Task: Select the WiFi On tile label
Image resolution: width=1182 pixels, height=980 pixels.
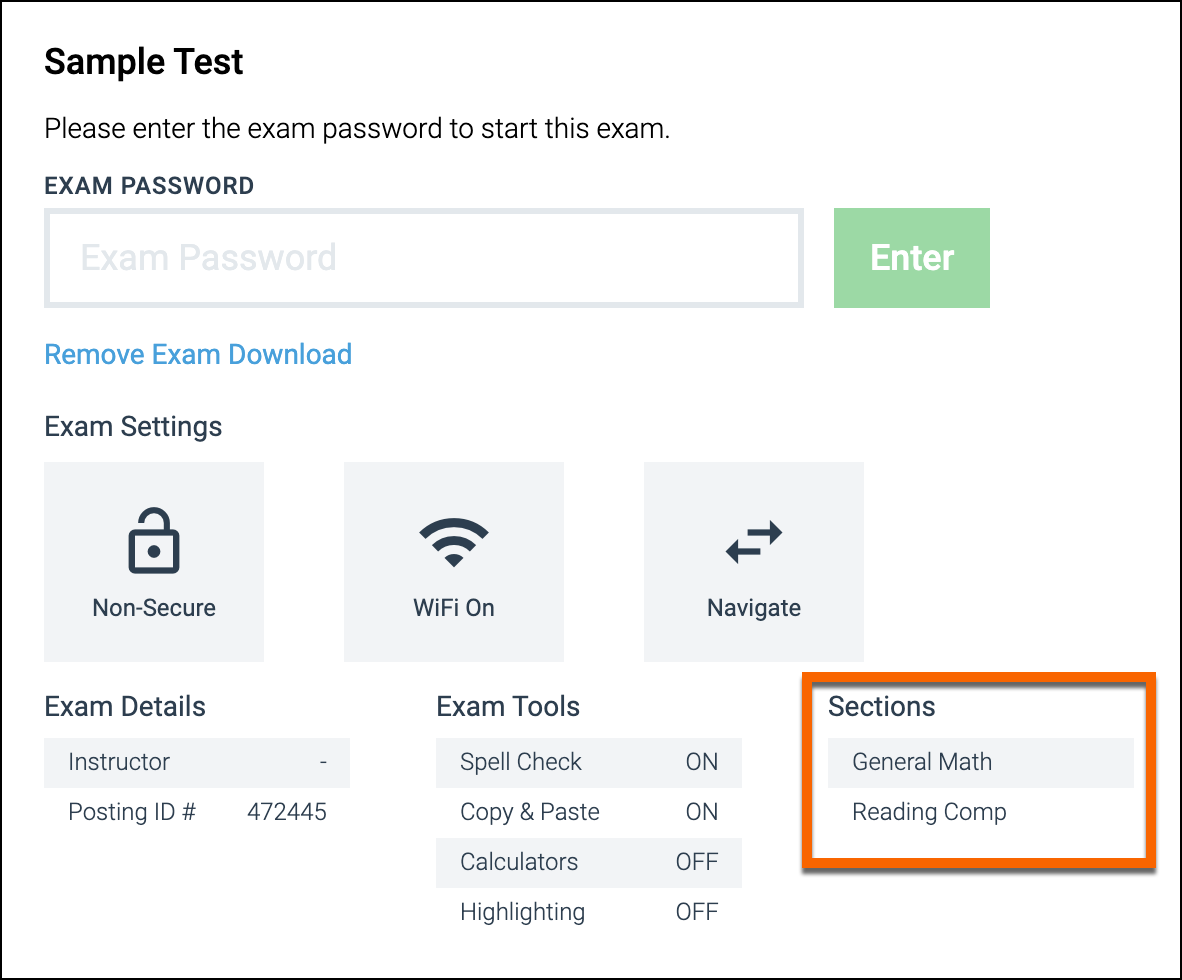Action: pyautogui.click(x=454, y=608)
